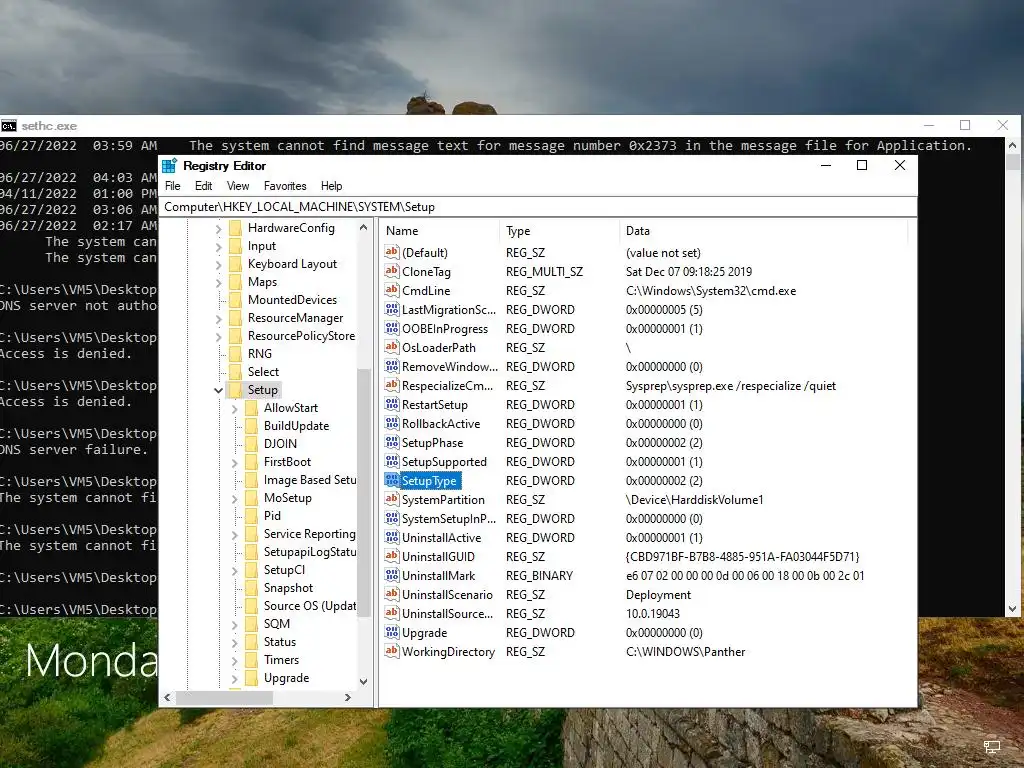This screenshot has height=768, width=1024.
Task: Select the OsLoaderPath string icon
Action: [392, 347]
